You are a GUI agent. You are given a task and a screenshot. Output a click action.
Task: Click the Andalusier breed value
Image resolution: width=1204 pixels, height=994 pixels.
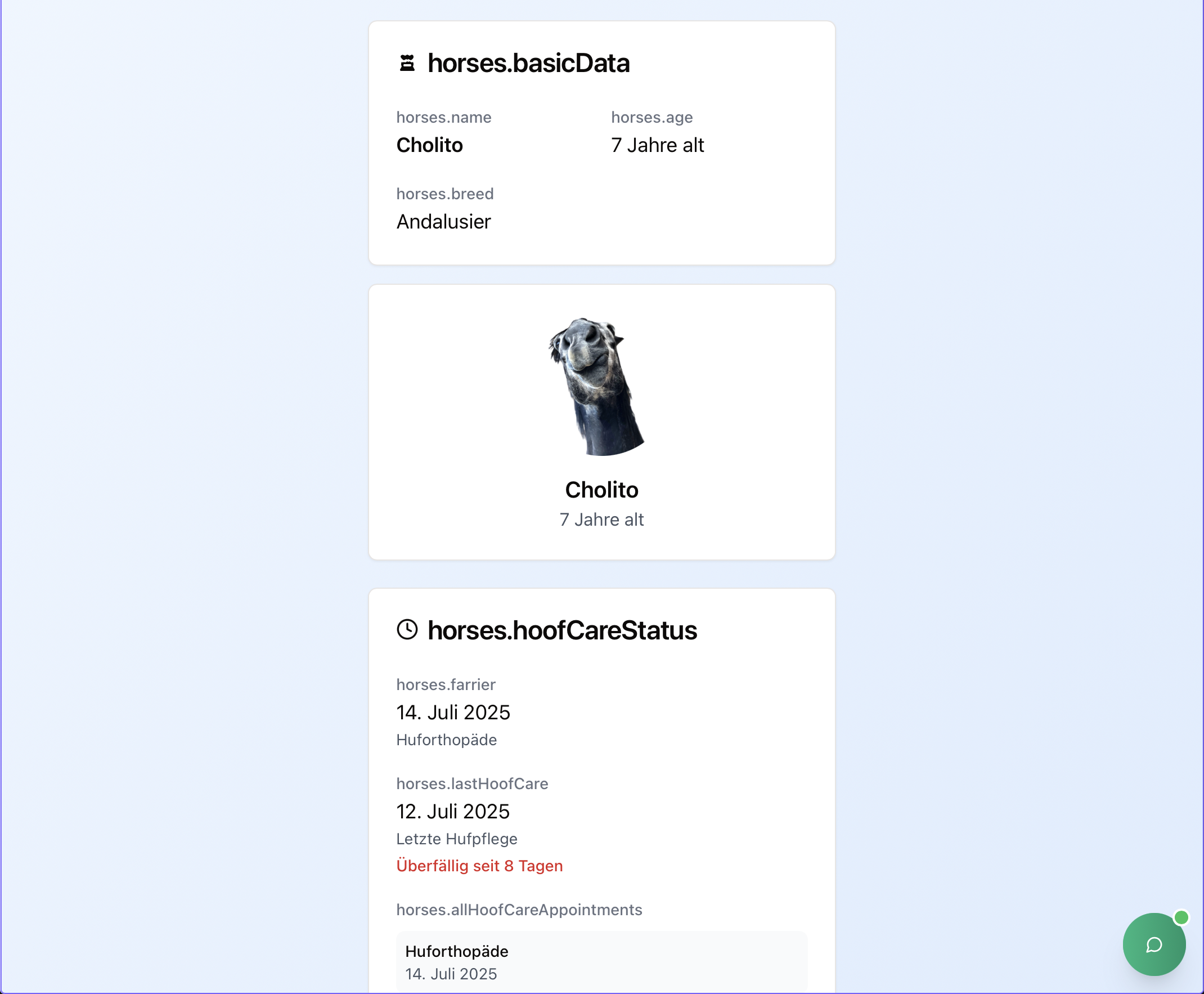[x=443, y=222]
